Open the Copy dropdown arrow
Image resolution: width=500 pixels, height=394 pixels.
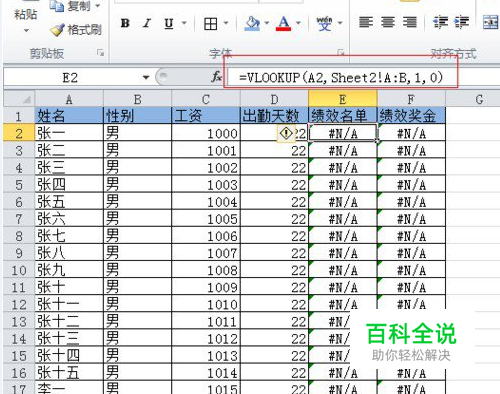pyautogui.click(x=98, y=6)
